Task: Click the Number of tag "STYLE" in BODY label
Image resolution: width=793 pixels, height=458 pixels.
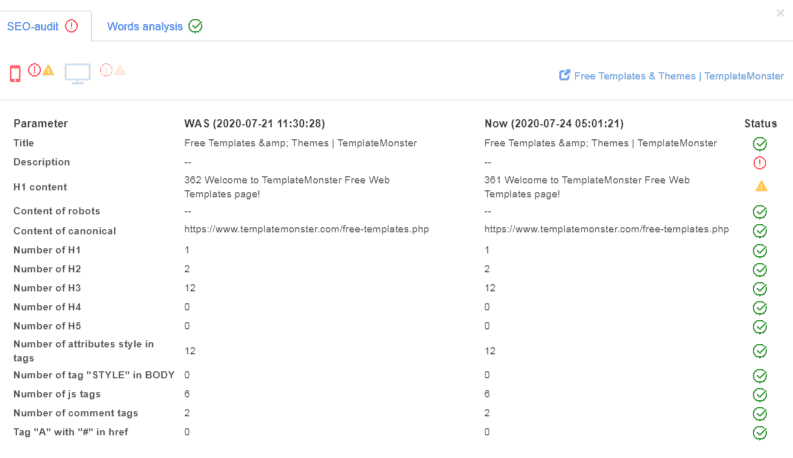Action: (x=94, y=375)
